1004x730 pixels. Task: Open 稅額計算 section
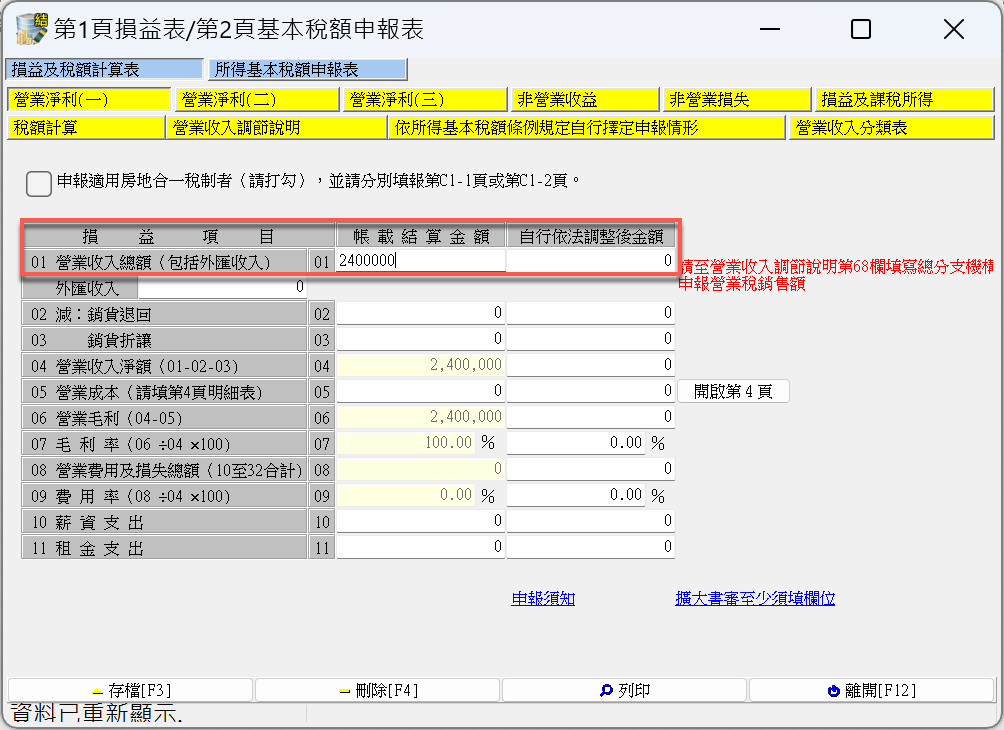pos(85,127)
